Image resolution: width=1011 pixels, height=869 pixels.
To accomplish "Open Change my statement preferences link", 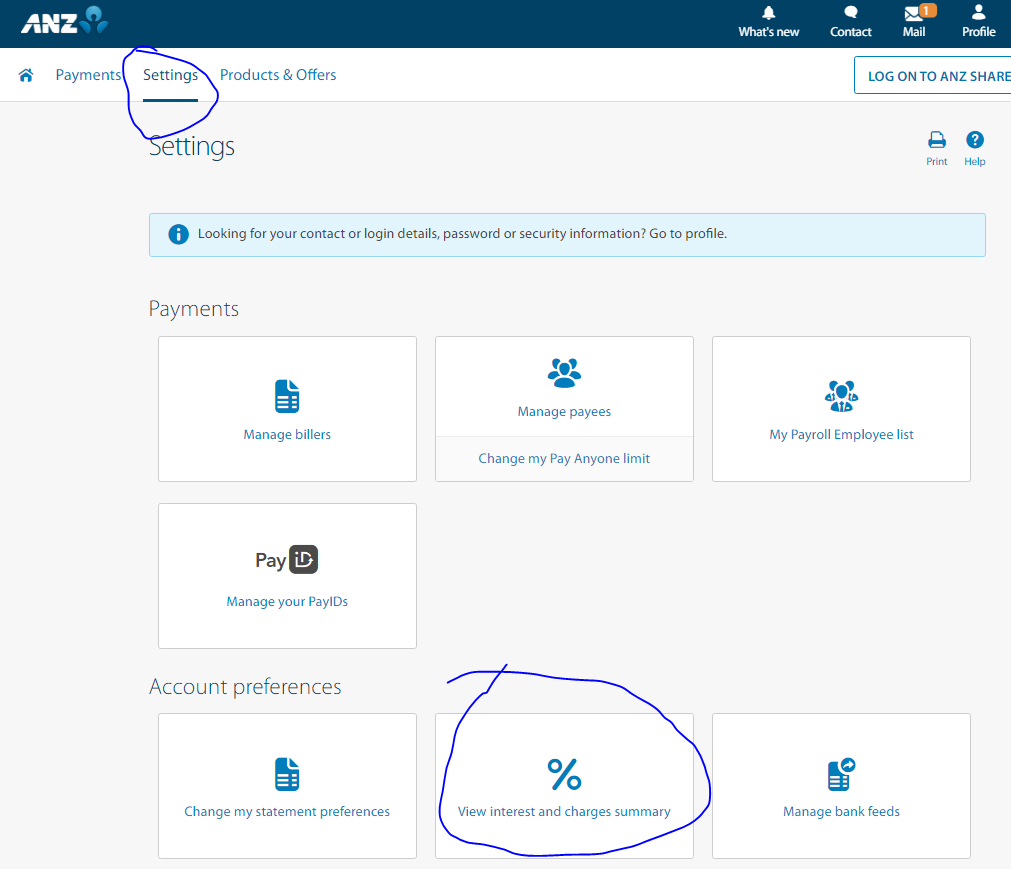I will coord(287,812).
